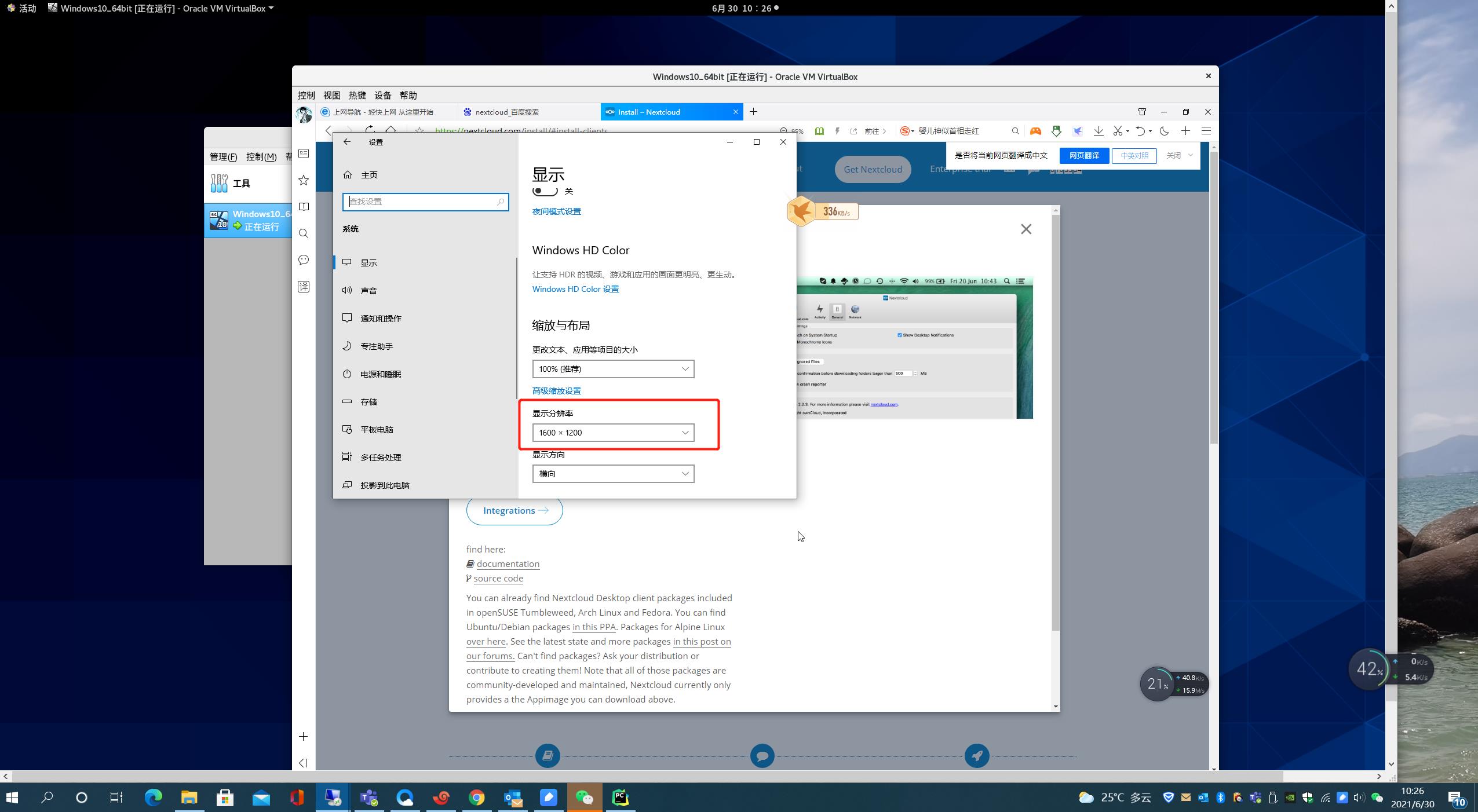Screen dimensions: 1478x812
Task: Open the news panel icon in browser sidebar
Action: 304,153
